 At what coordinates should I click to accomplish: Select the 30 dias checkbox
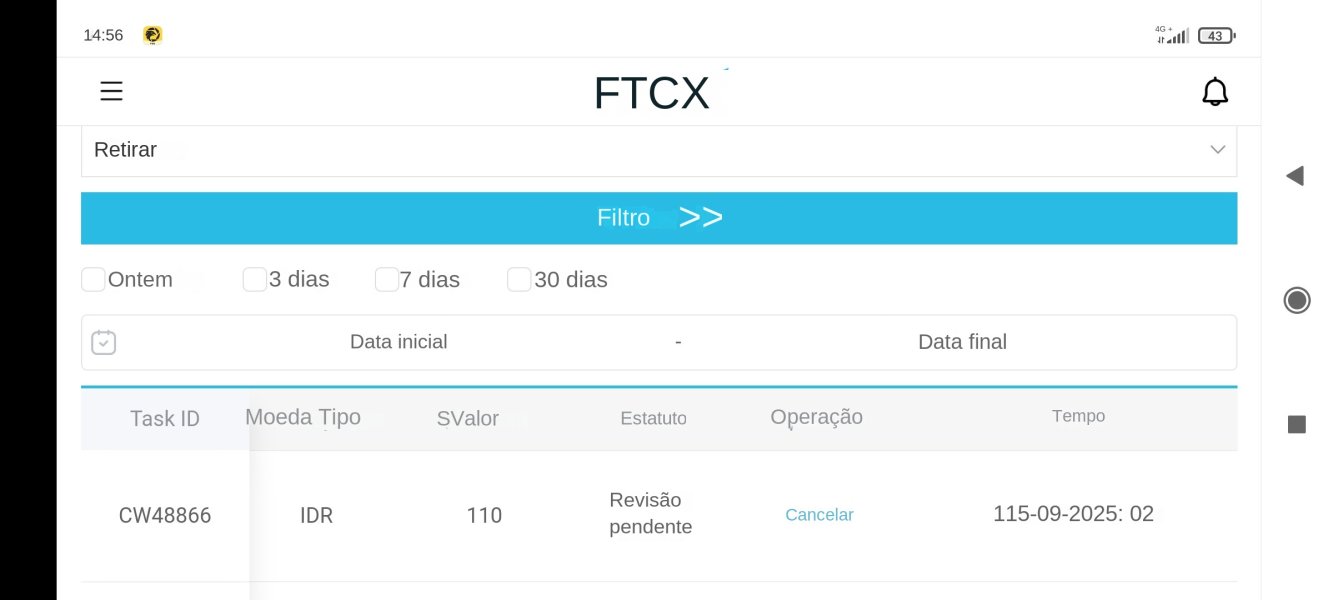[x=518, y=279]
